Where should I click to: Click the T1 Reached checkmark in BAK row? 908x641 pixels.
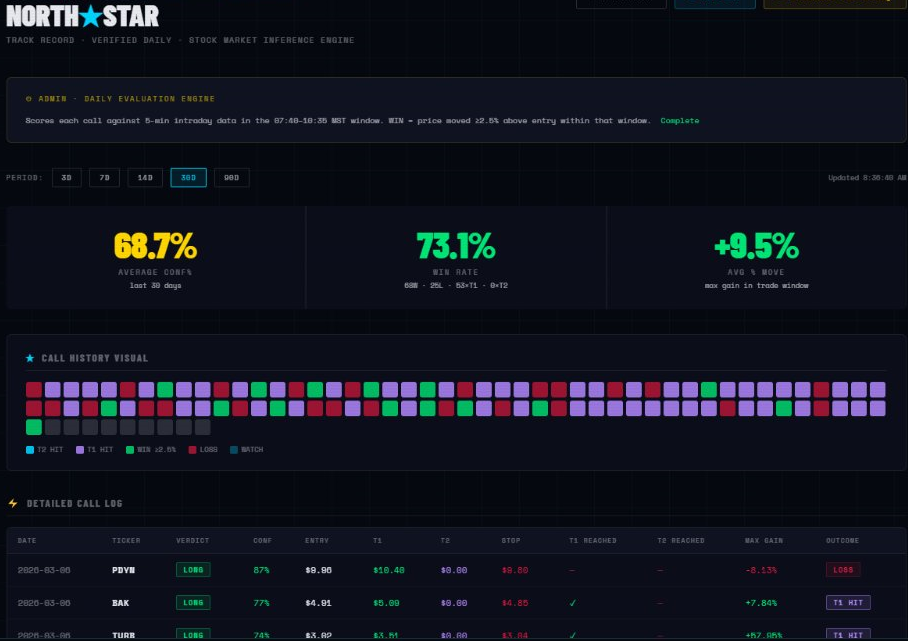(x=572, y=603)
